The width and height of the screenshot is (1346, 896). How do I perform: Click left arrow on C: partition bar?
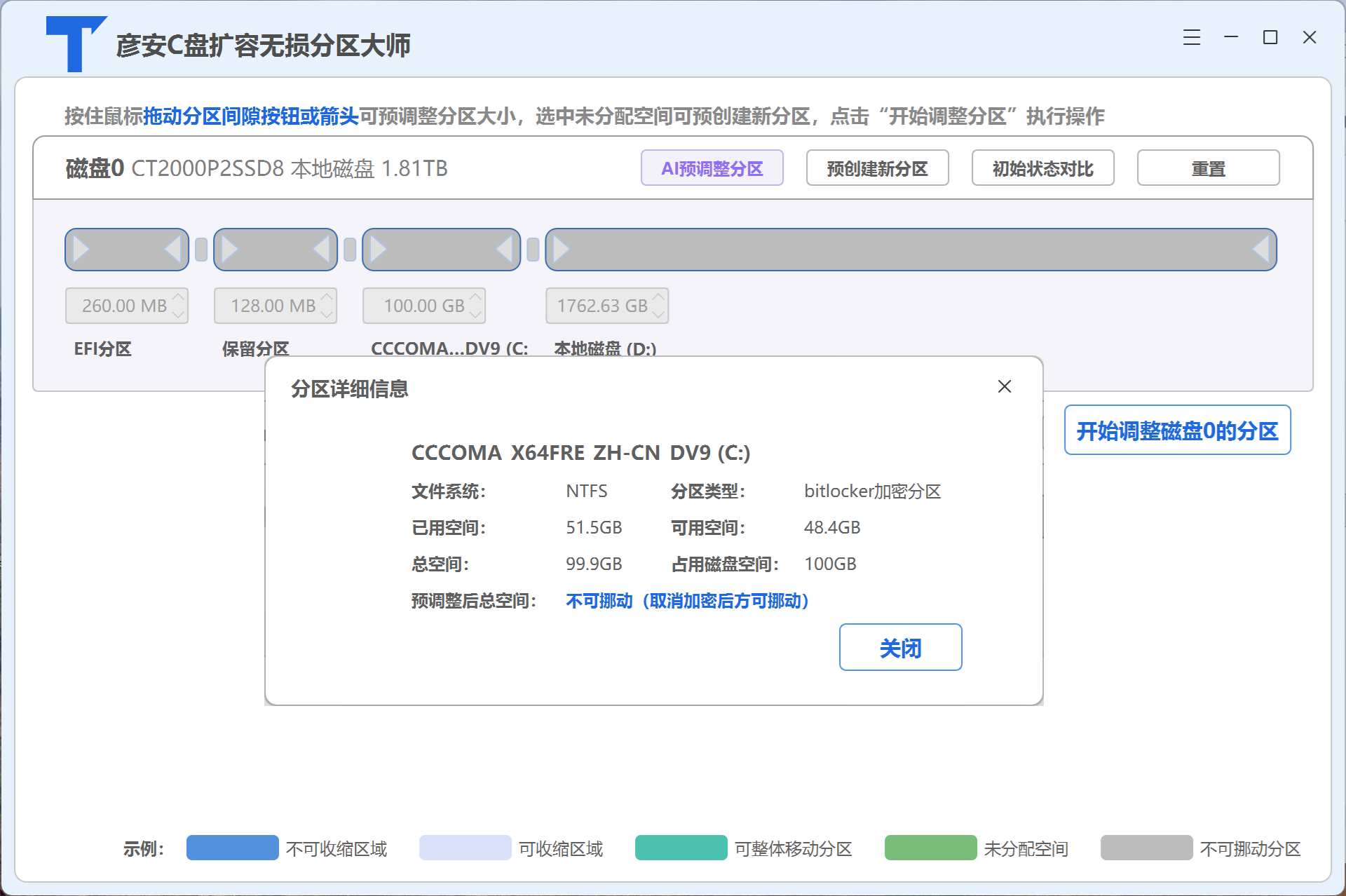click(504, 249)
